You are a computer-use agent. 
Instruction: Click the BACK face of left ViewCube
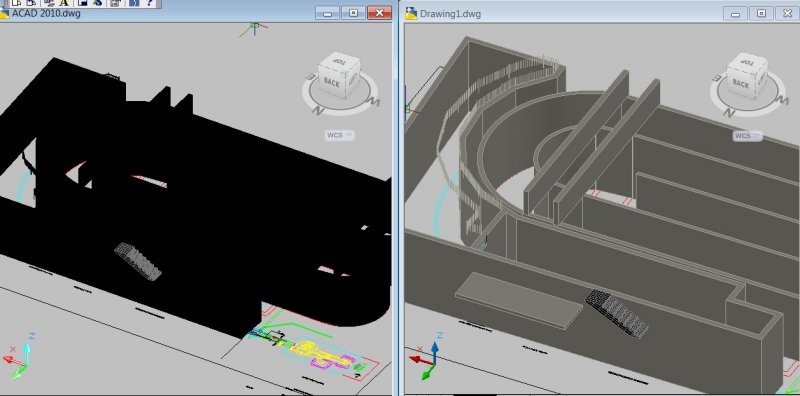point(332,82)
